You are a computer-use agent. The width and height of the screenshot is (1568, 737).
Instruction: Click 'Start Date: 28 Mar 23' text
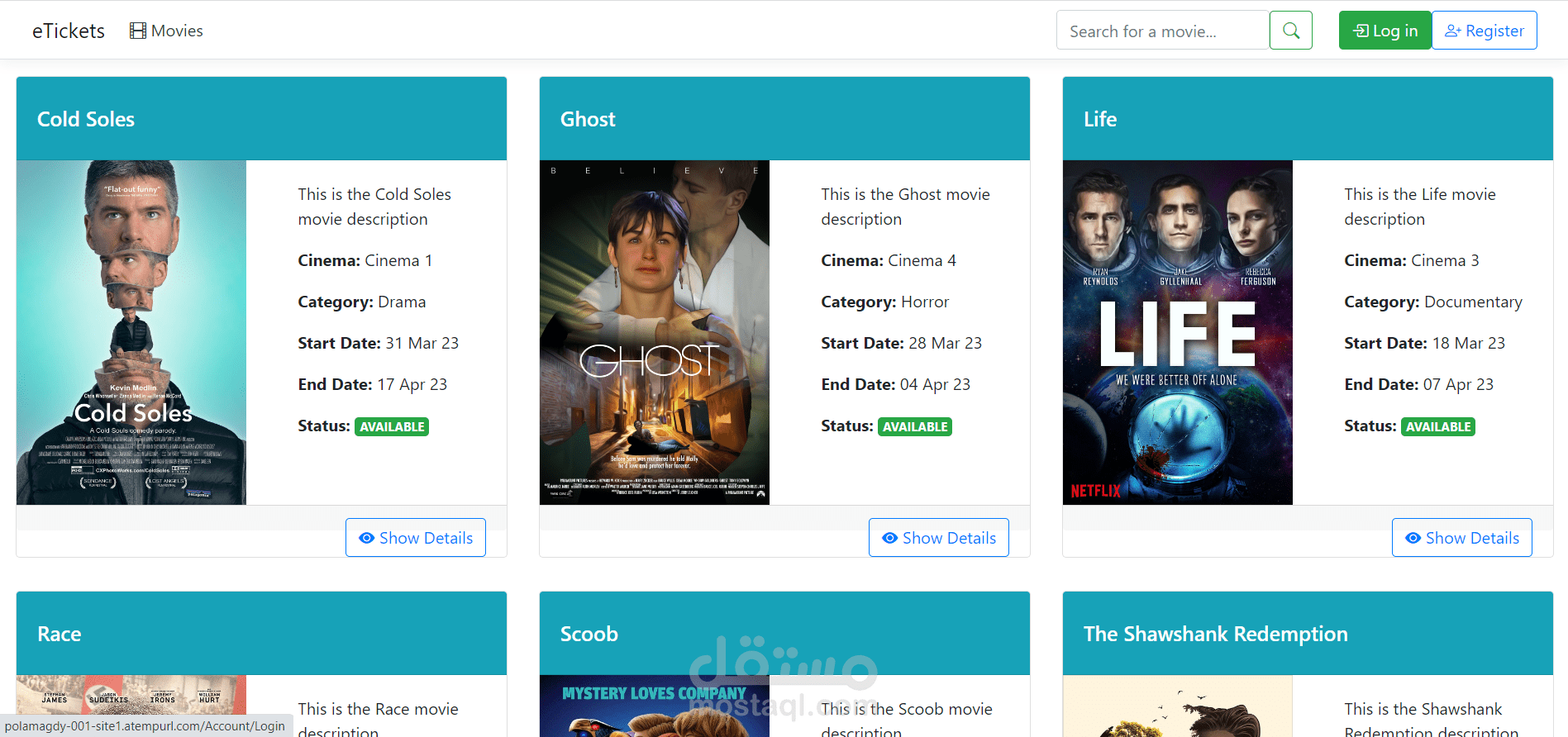[902, 343]
